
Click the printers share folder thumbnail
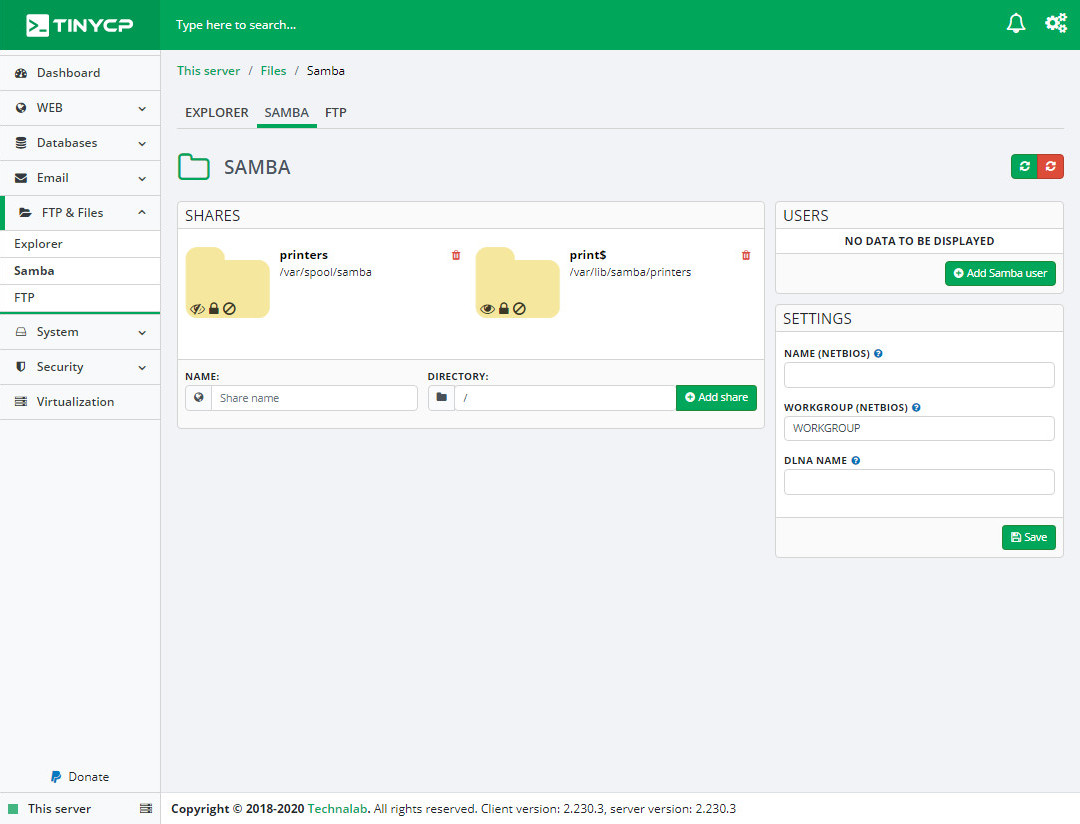[227, 282]
